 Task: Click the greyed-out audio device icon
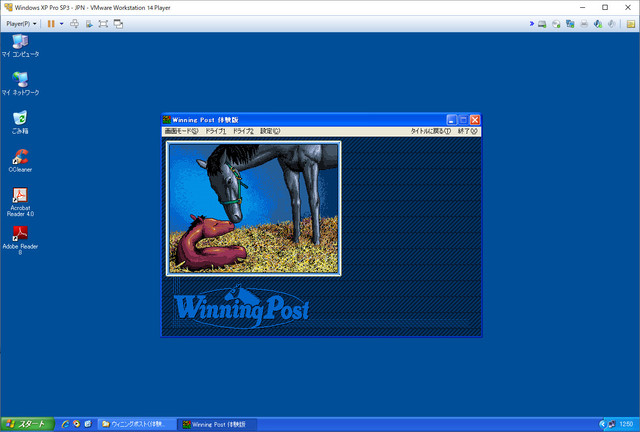click(x=611, y=24)
